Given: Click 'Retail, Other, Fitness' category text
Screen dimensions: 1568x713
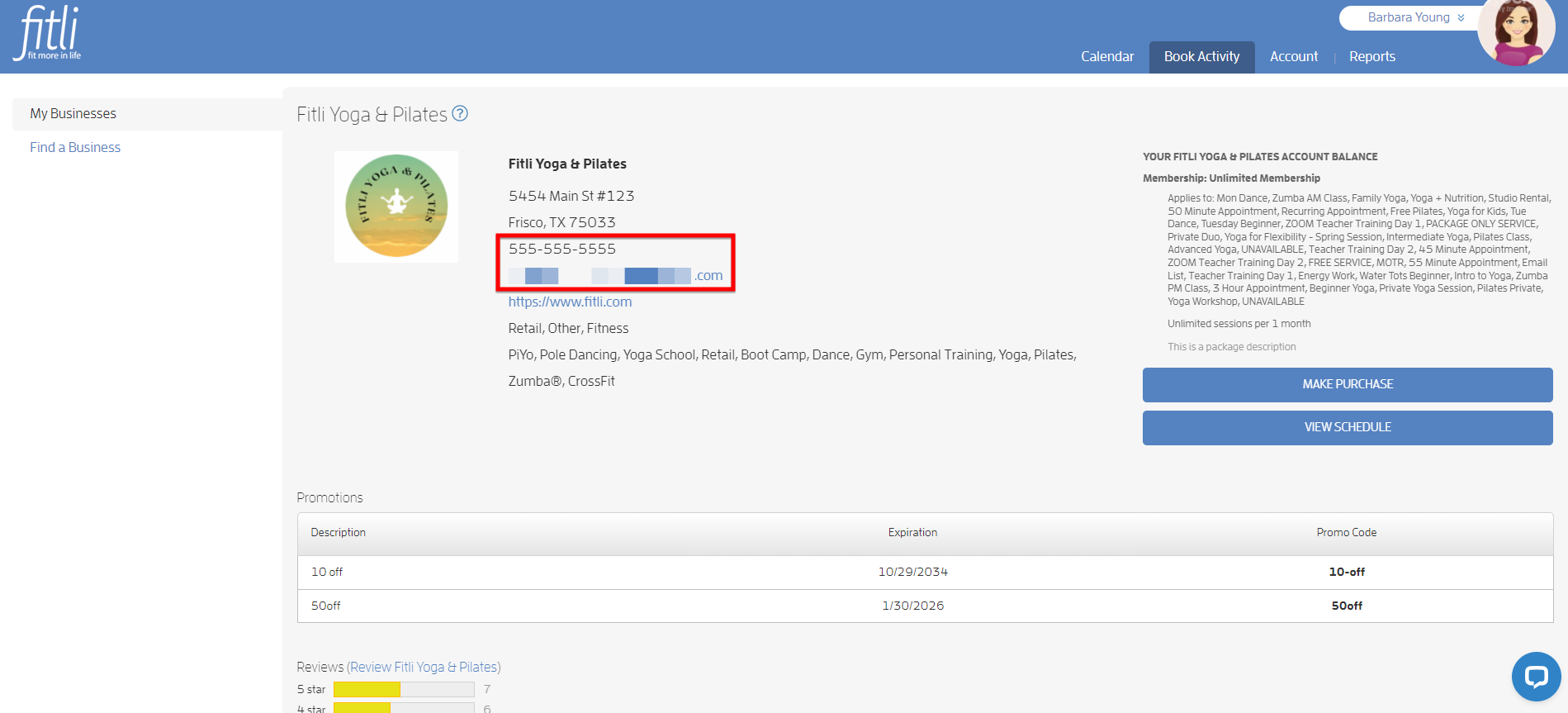Looking at the screenshot, I should coord(568,329).
